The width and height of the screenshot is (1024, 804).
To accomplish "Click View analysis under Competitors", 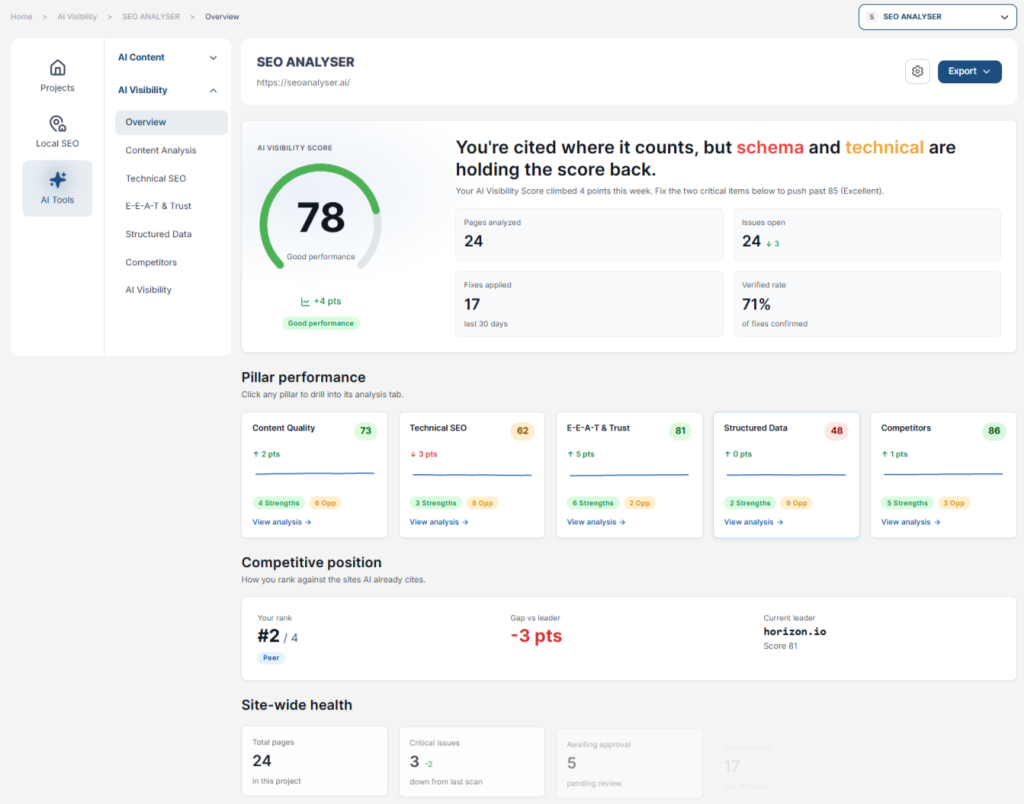I will (x=910, y=522).
